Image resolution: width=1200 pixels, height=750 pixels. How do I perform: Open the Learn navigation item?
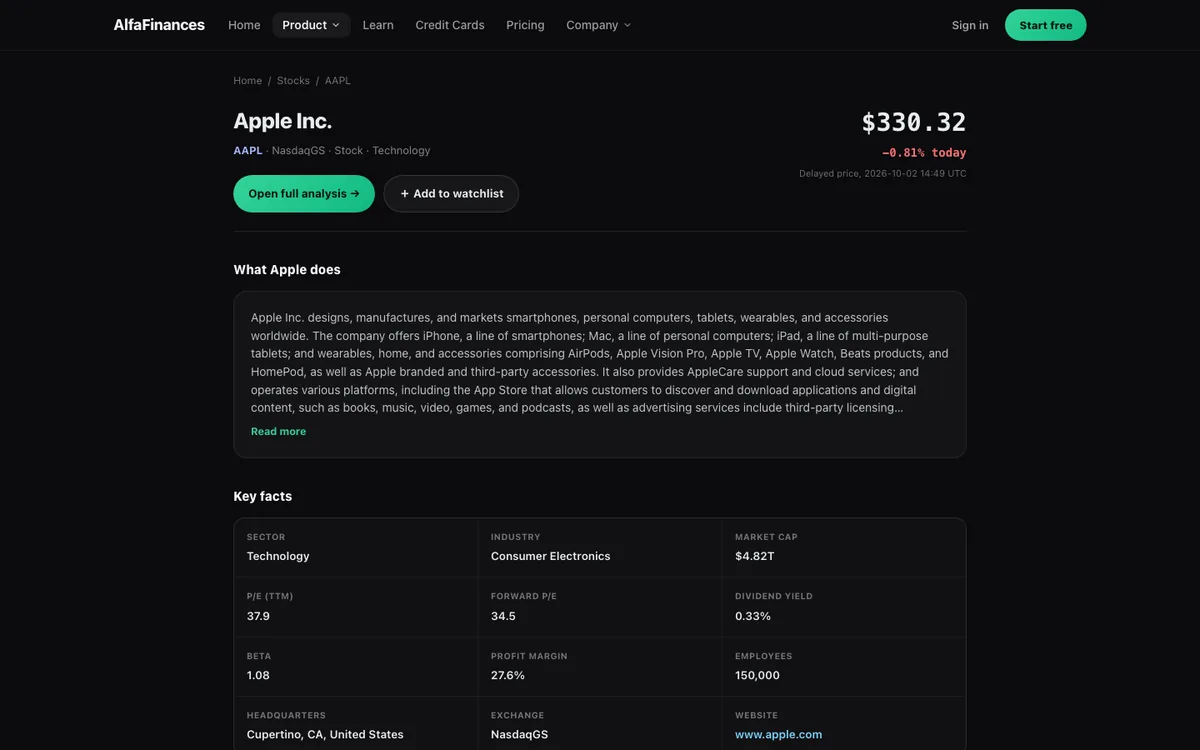point(378,25)
